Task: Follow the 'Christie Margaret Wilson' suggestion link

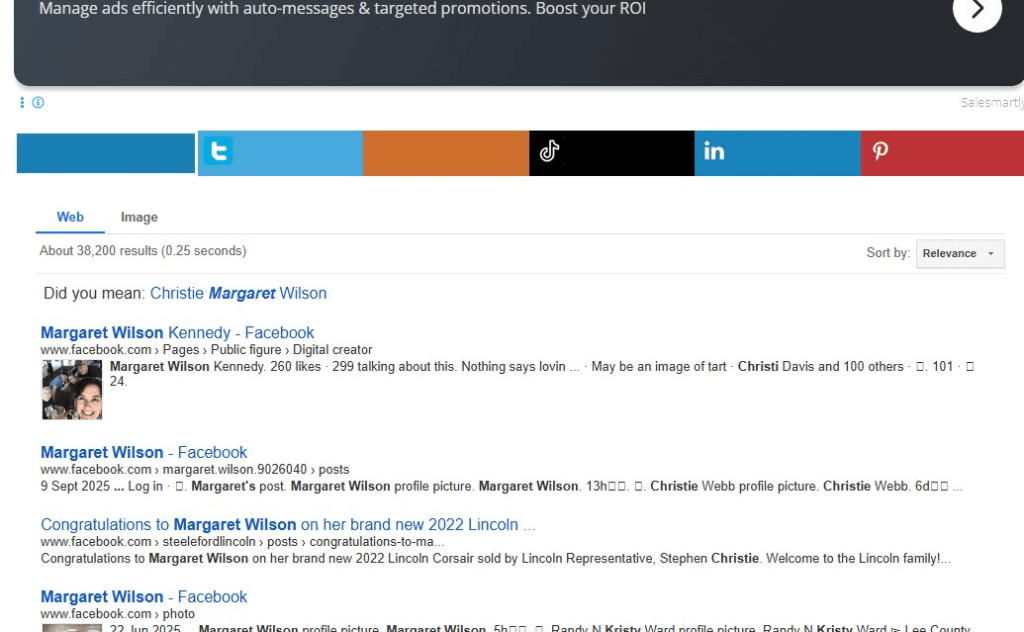Action: pyautogui.click(x=238, y=293)
